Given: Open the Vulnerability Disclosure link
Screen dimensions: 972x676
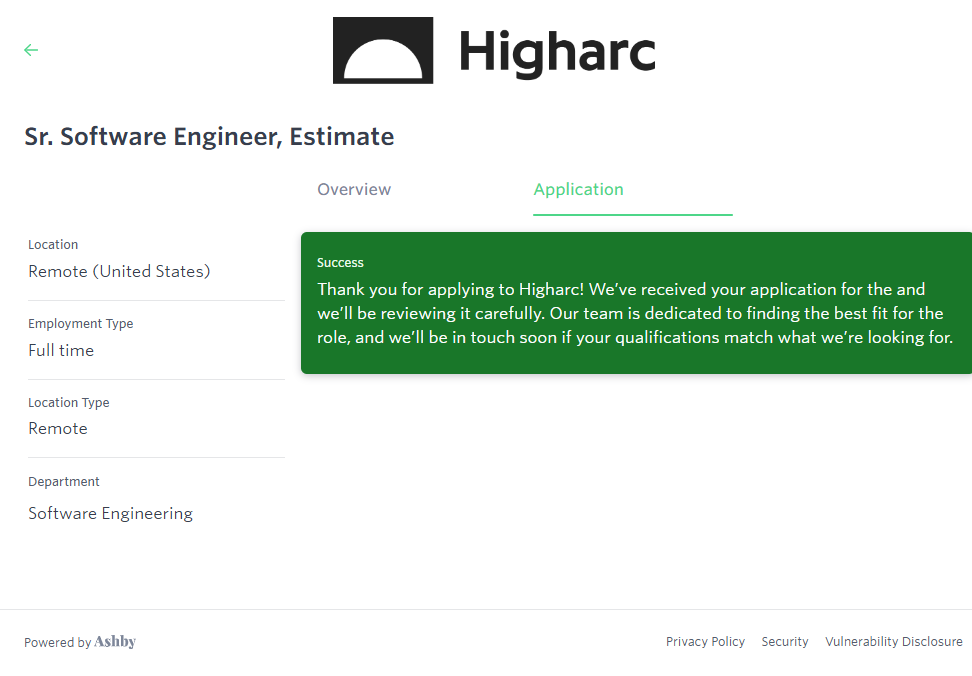Looking at the screenshot, I should click(x=893, y=642).
